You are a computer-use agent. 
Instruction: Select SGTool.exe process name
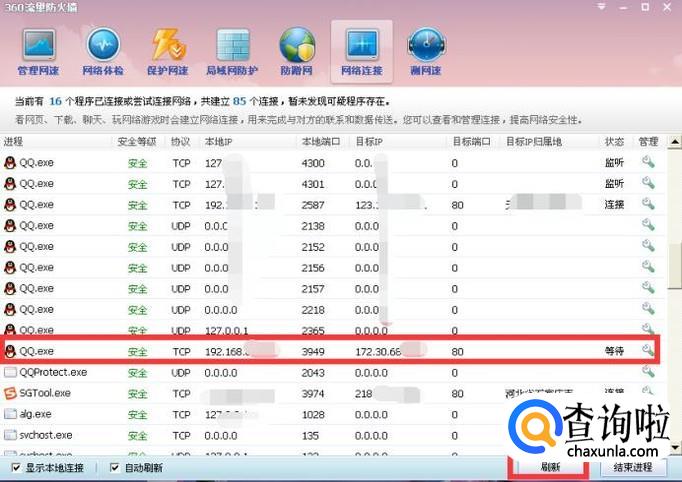pos(45,393)
